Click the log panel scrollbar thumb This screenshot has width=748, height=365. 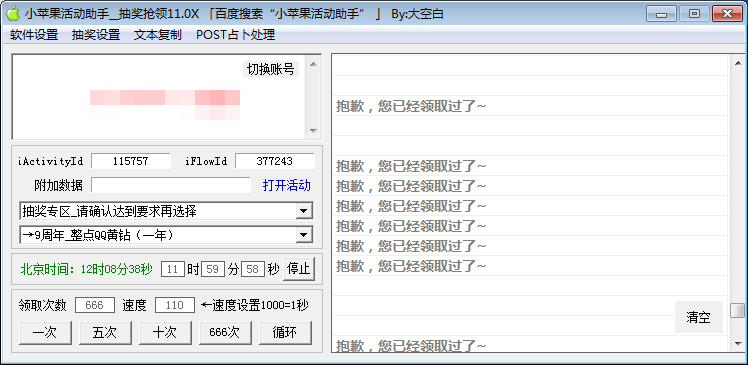tap(738, 310)
